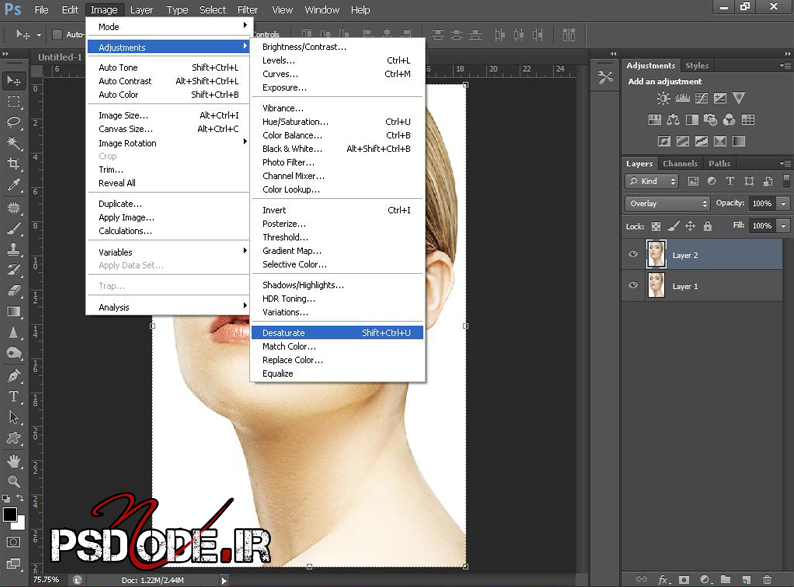Select the Move tool in toolbox
The width and height of the screenshot is (794, 587).
[14, 81]
